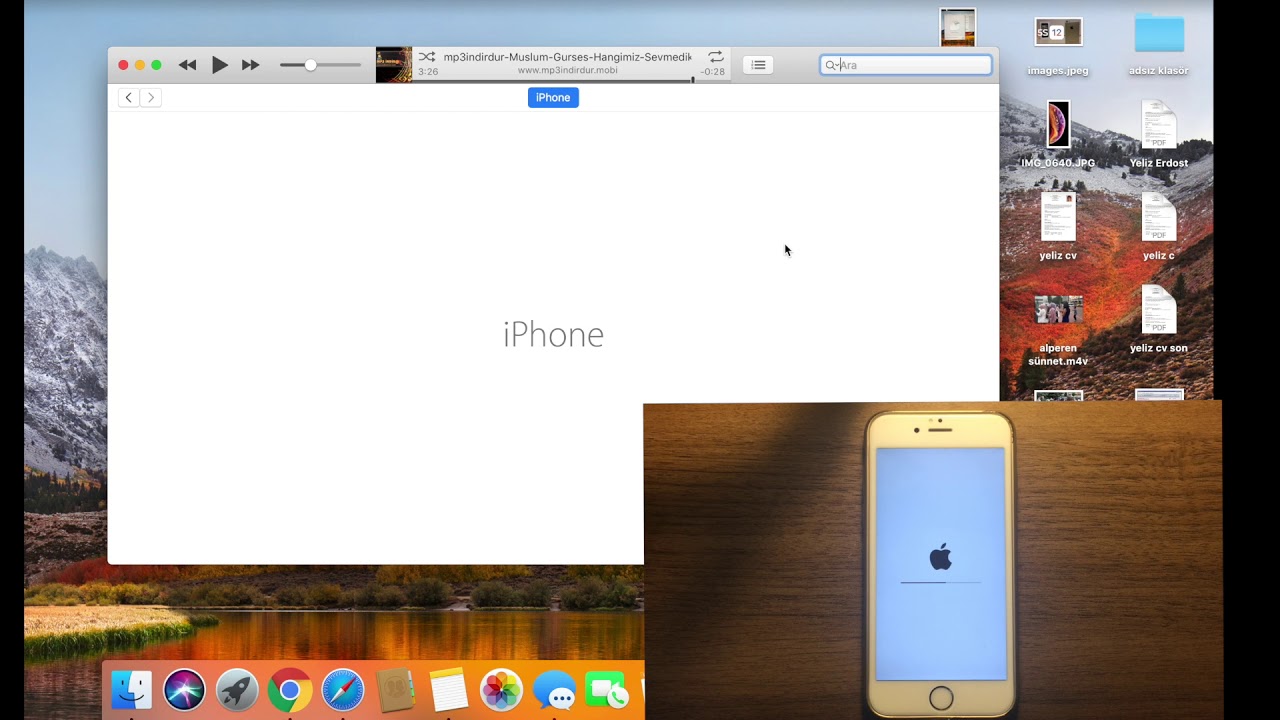Click the Ara search field
1280x720 pixels.
[x=906, y=65]
